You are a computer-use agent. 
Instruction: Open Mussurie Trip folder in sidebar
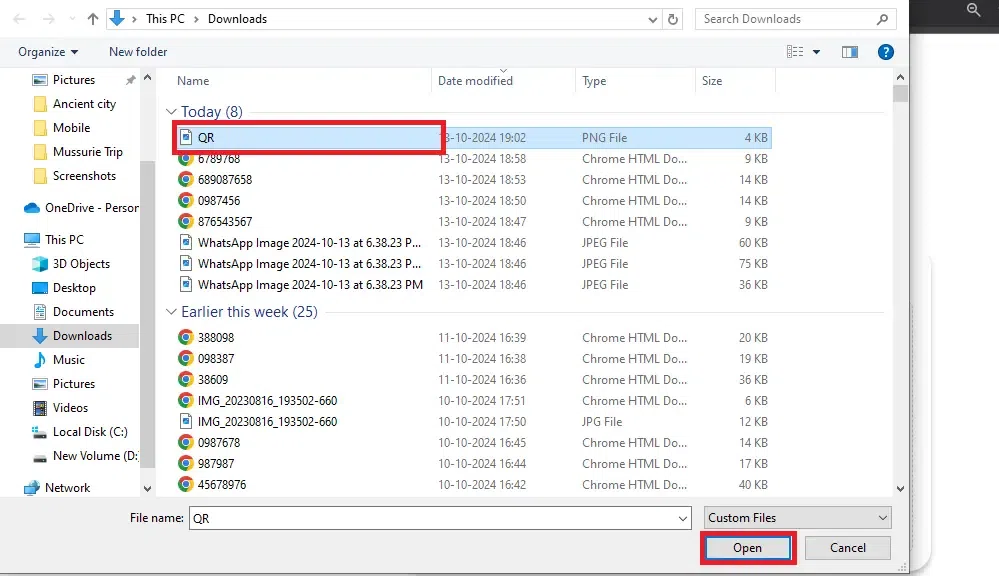point(87,152)
